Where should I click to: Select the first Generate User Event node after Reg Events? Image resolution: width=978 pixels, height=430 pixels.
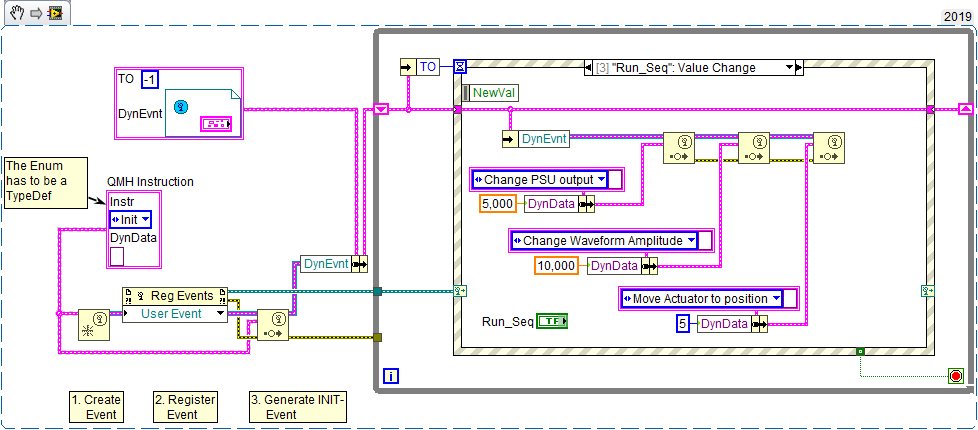tap(273, 326)
